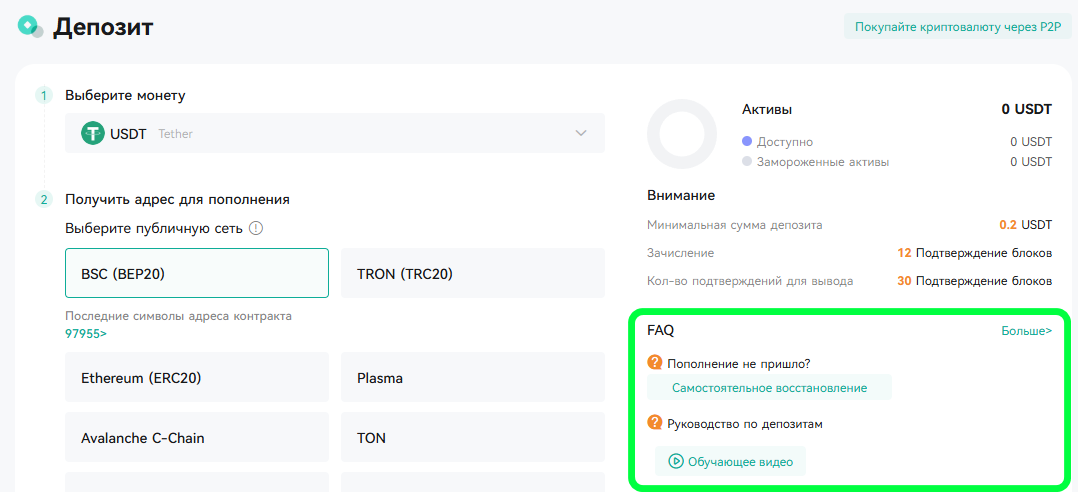Click the blue Доступно legend dot

747,142
